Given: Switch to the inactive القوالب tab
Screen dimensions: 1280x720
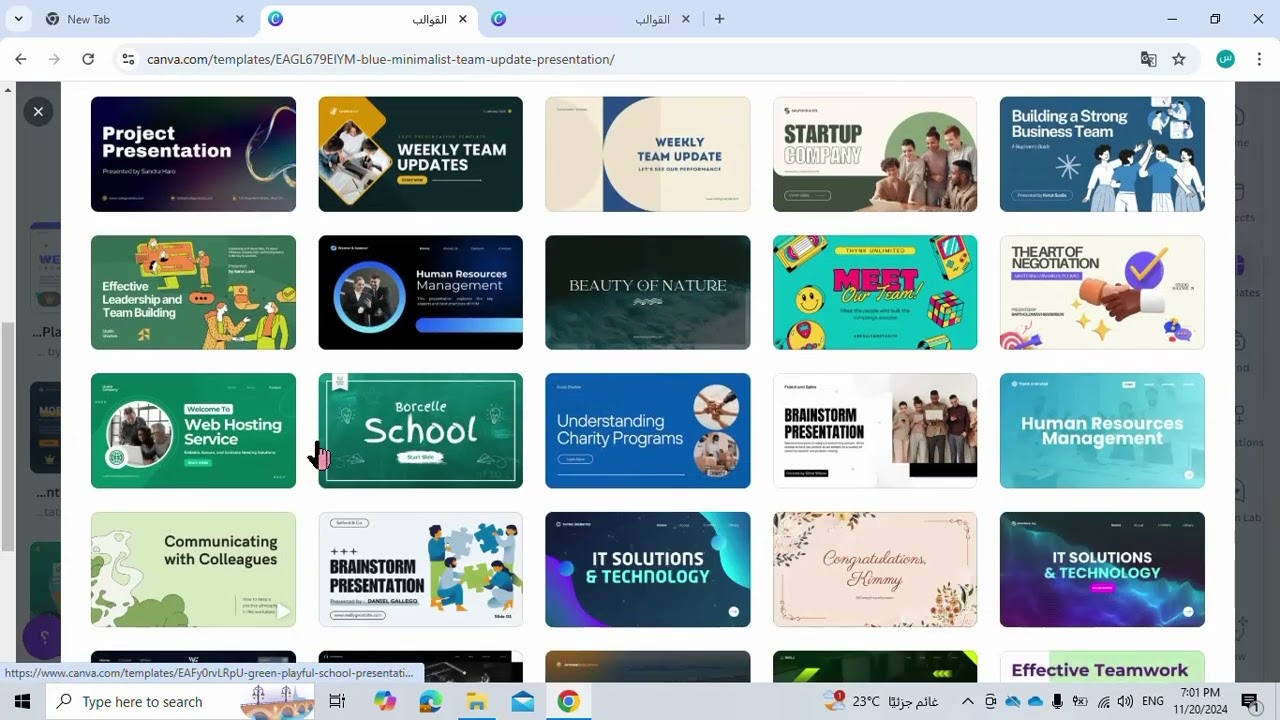Looking at the screenshot, I should tap(592, 19).
